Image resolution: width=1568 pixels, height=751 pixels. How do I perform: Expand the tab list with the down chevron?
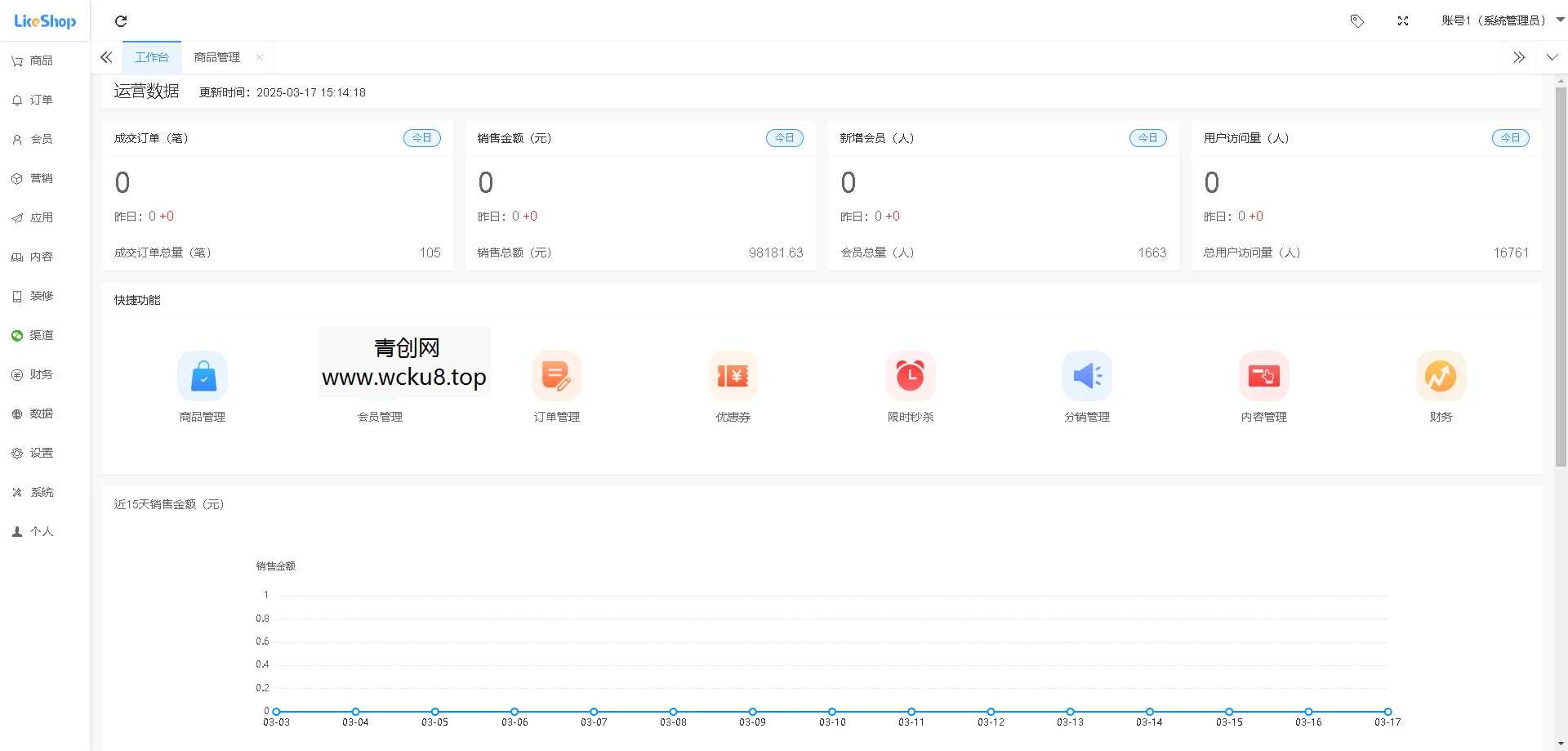[1552, 57]
